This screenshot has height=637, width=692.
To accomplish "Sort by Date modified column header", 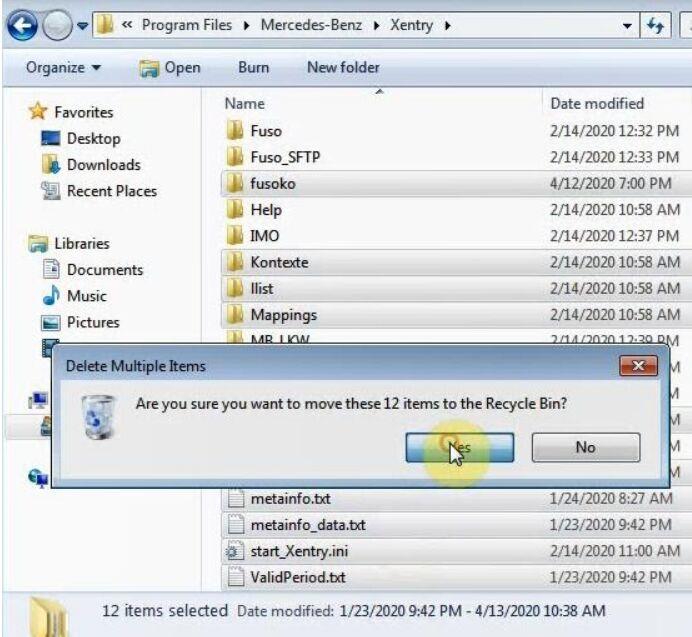I will coord(597,104).
